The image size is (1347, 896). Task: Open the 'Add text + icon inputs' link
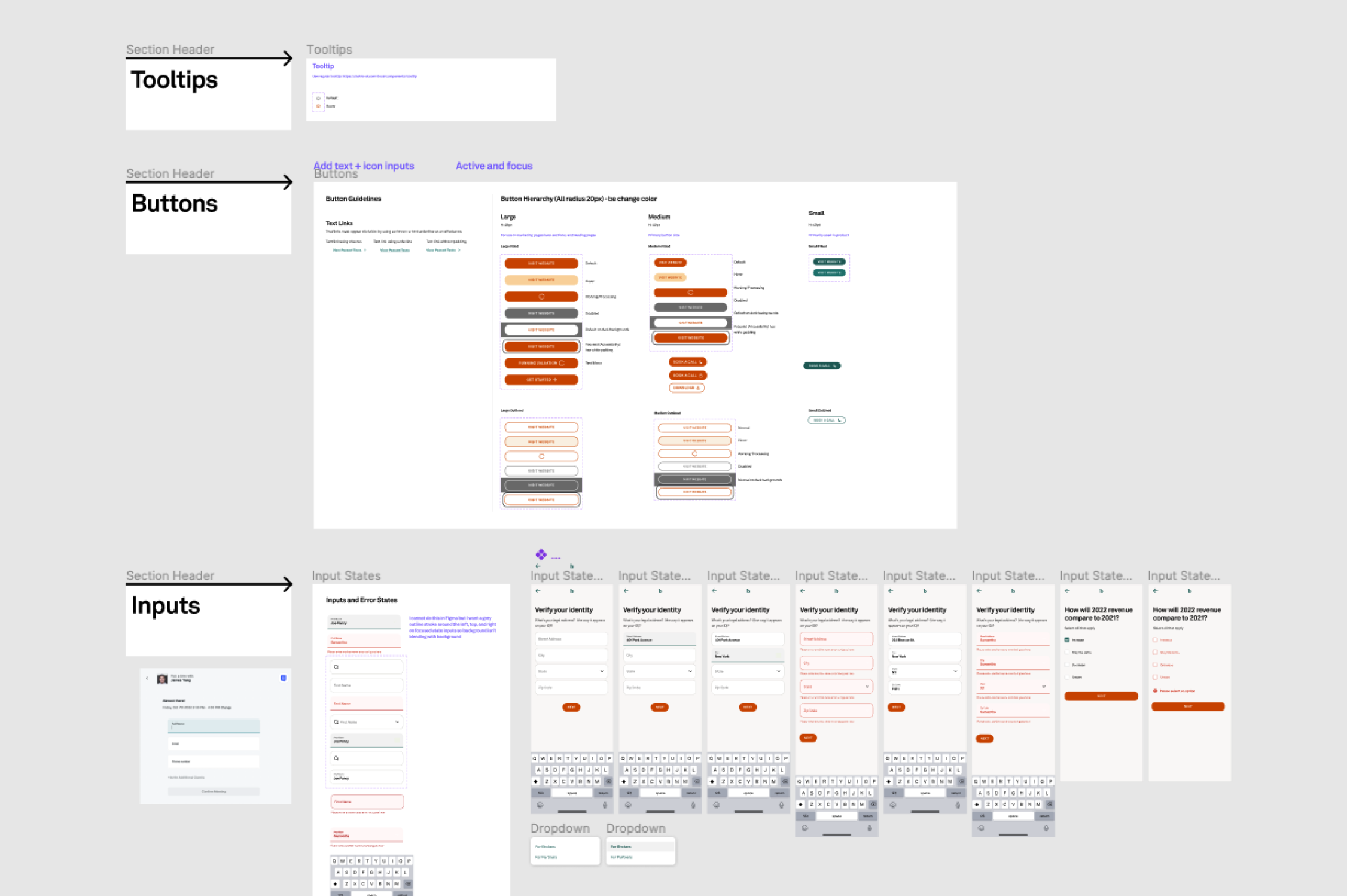pyautogui.click(x=364, y=166)
